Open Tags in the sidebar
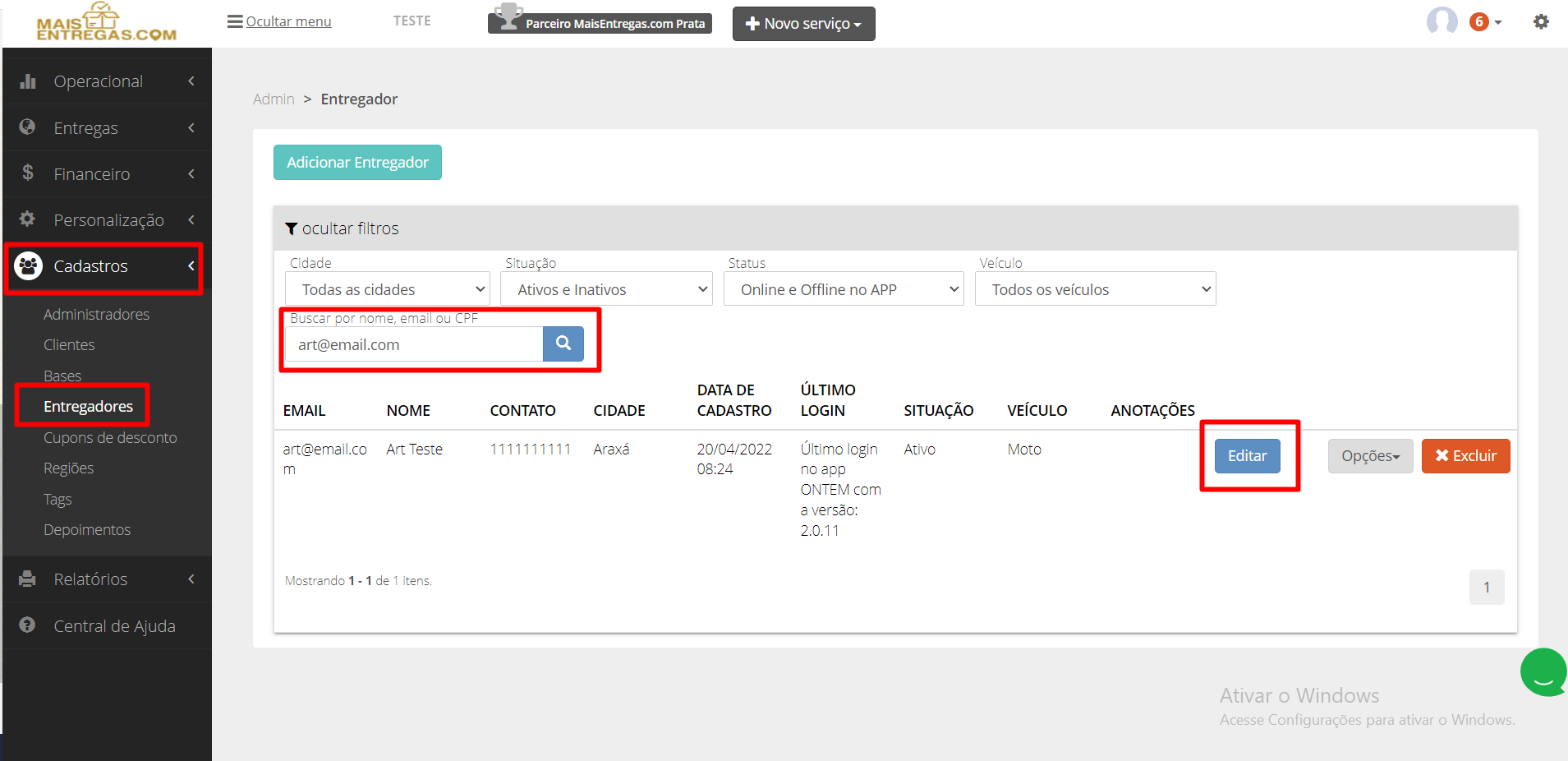 click(57, 499)
